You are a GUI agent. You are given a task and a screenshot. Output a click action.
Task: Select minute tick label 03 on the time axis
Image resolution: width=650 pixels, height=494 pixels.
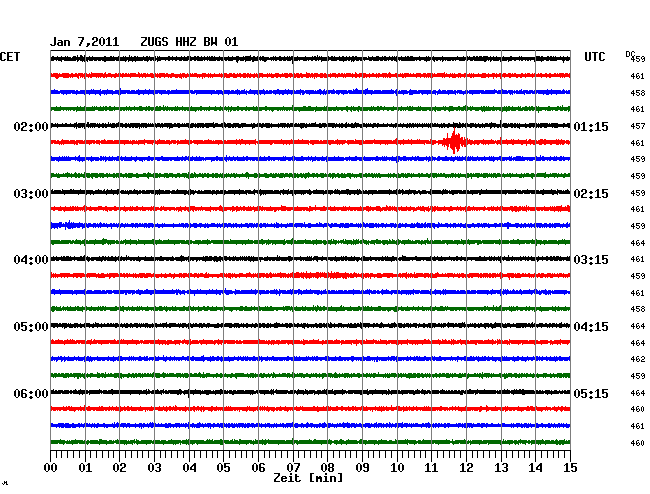pos(154,468)
